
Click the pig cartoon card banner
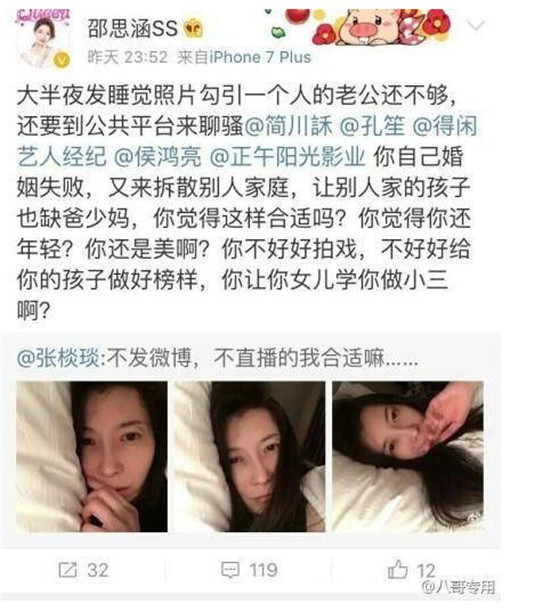coord(363,26)
